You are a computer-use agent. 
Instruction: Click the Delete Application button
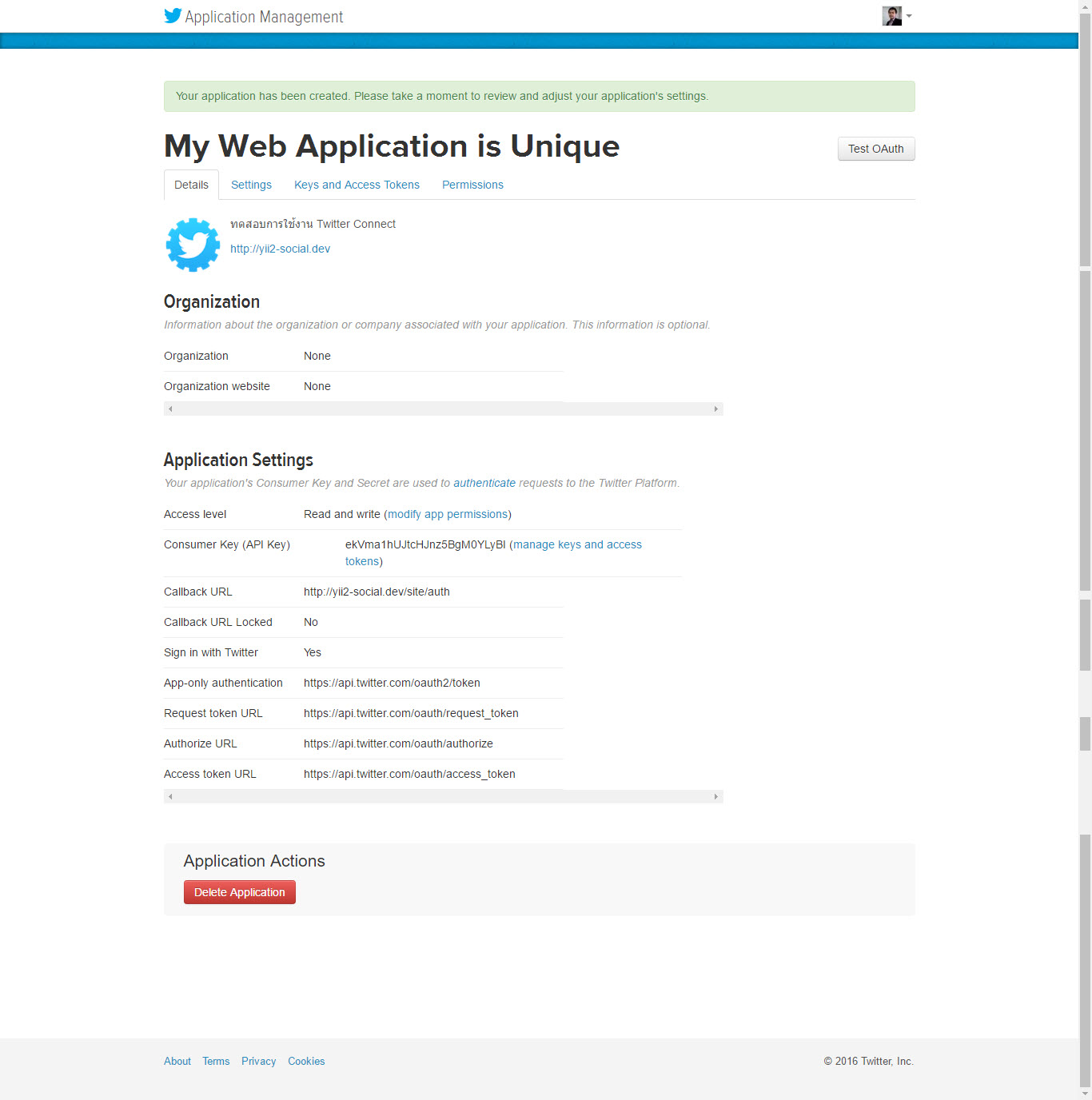pyautogui.click(x=240, y=892)
